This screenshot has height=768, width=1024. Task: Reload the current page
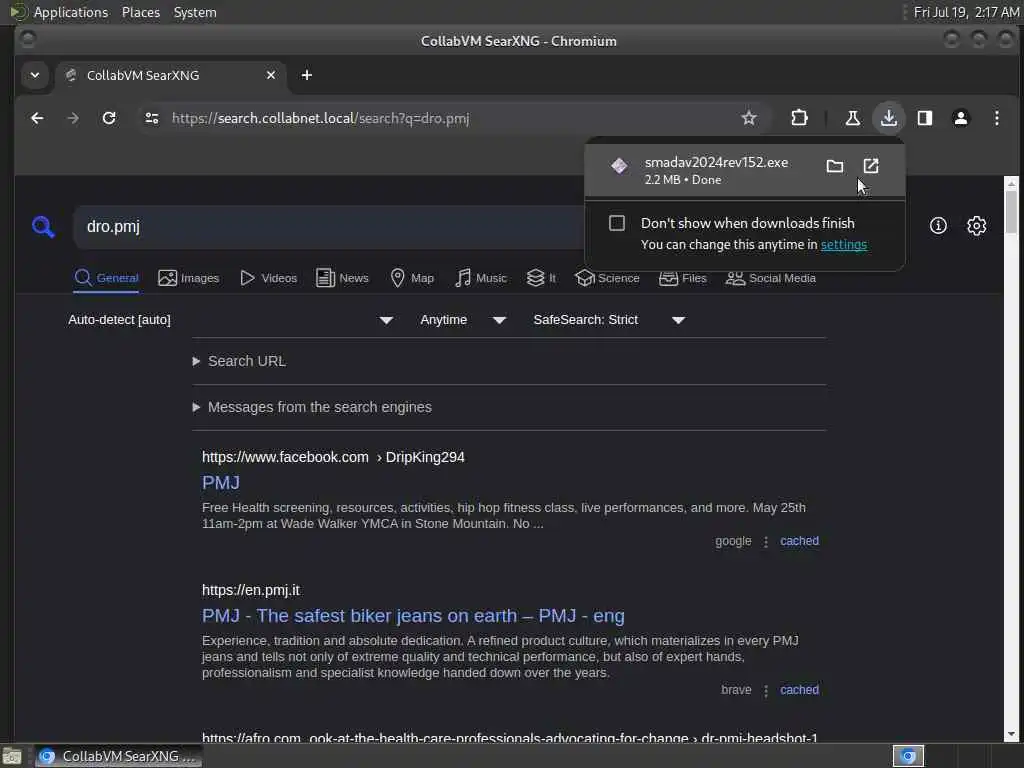[x=109, y=118]
